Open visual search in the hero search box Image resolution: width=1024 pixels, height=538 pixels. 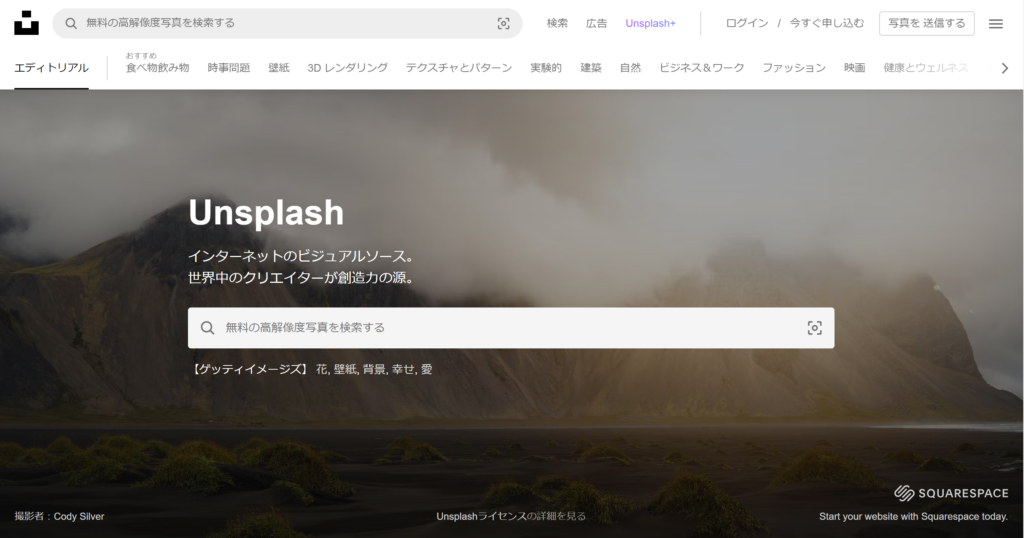click(814, 328)
